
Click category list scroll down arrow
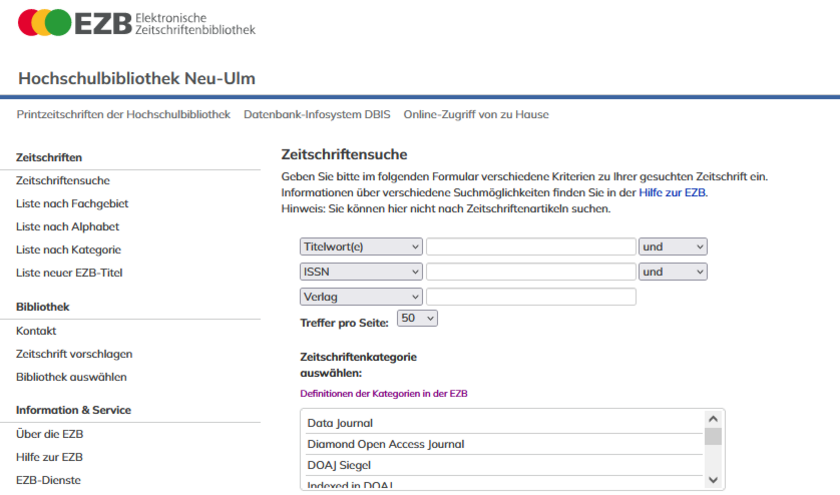click(713, 480)
